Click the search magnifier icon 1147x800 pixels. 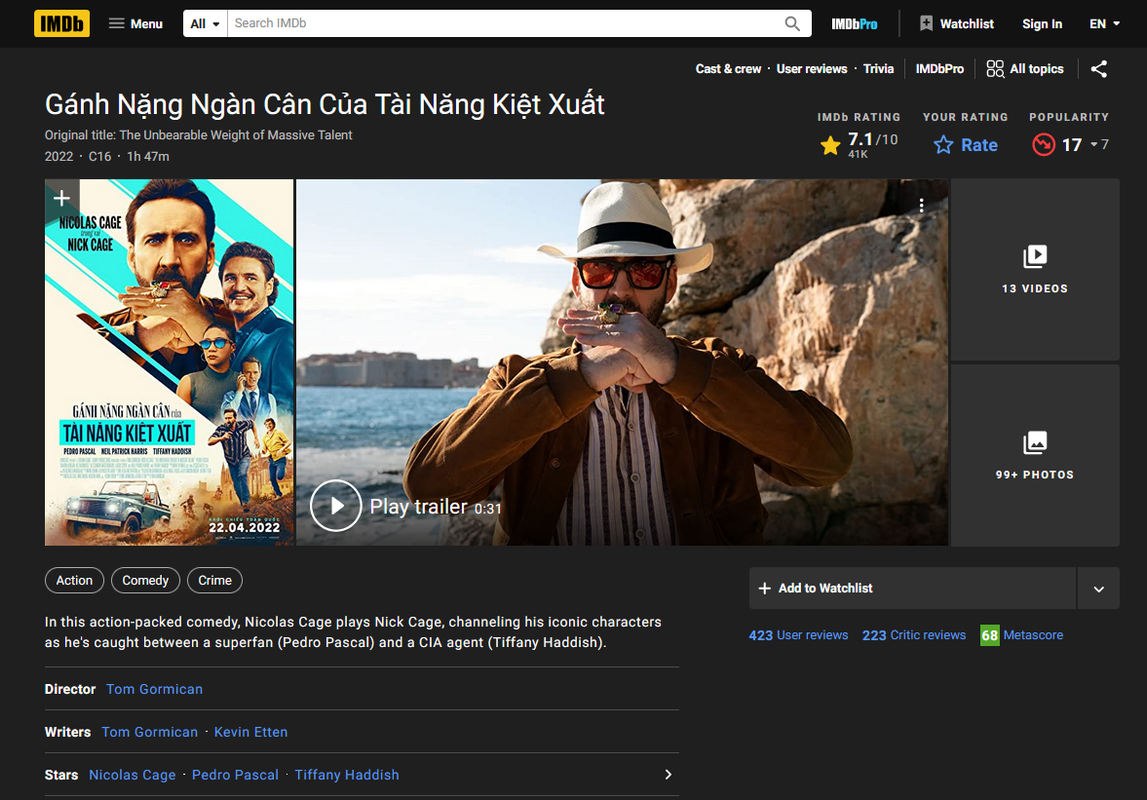coord(792,23)
